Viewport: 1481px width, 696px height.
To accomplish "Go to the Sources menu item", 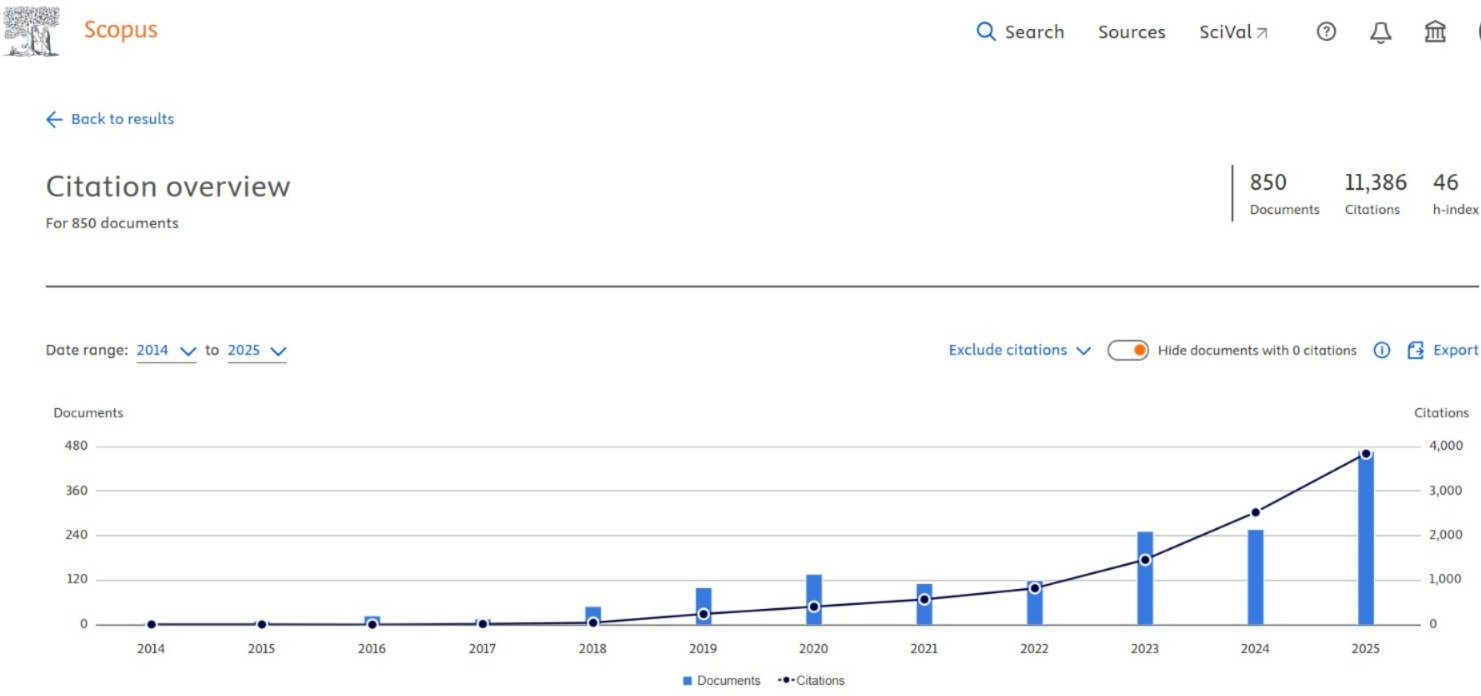I will (1131, 32).
